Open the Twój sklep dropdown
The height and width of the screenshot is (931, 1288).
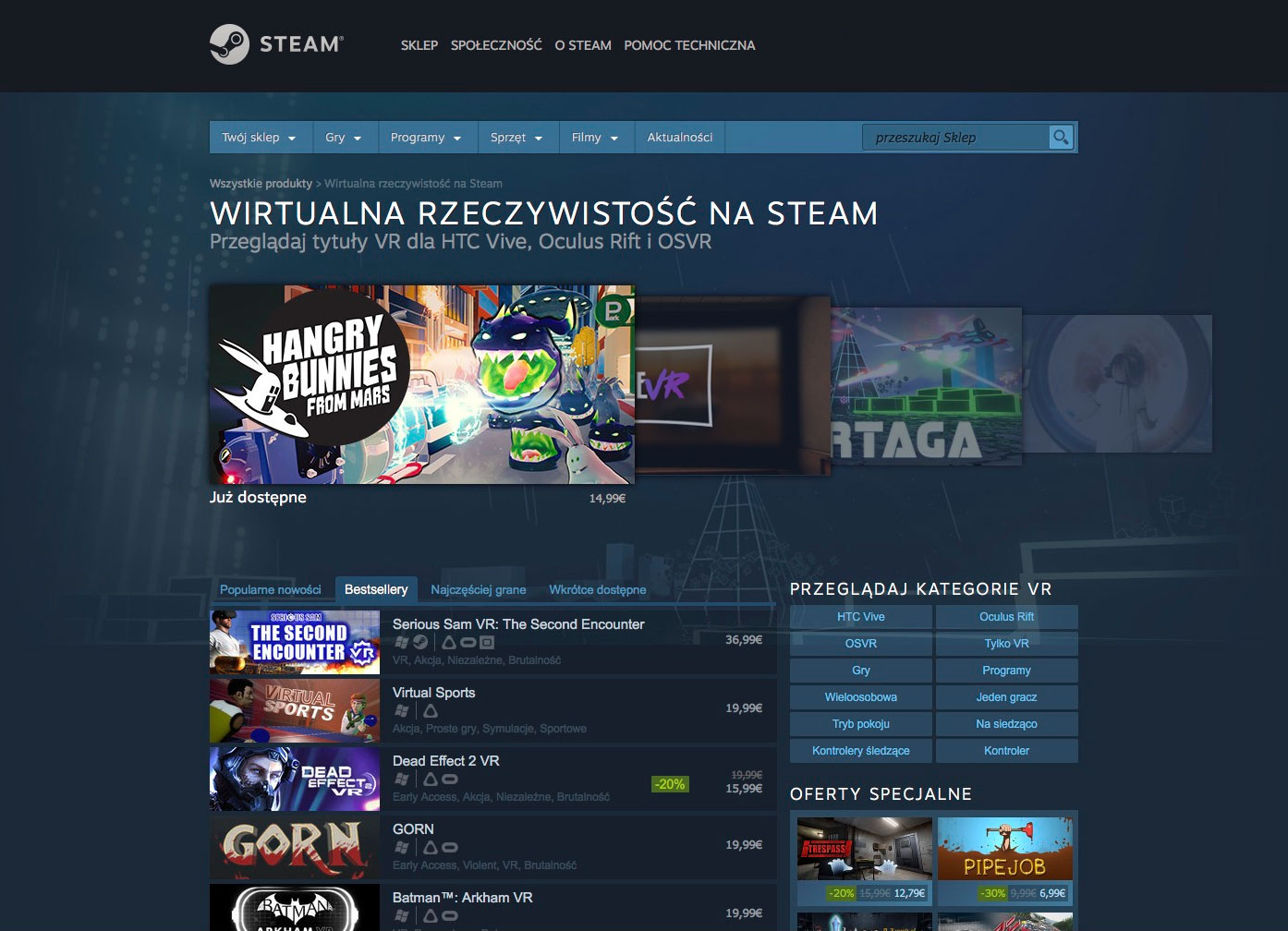tap(260, 138)
